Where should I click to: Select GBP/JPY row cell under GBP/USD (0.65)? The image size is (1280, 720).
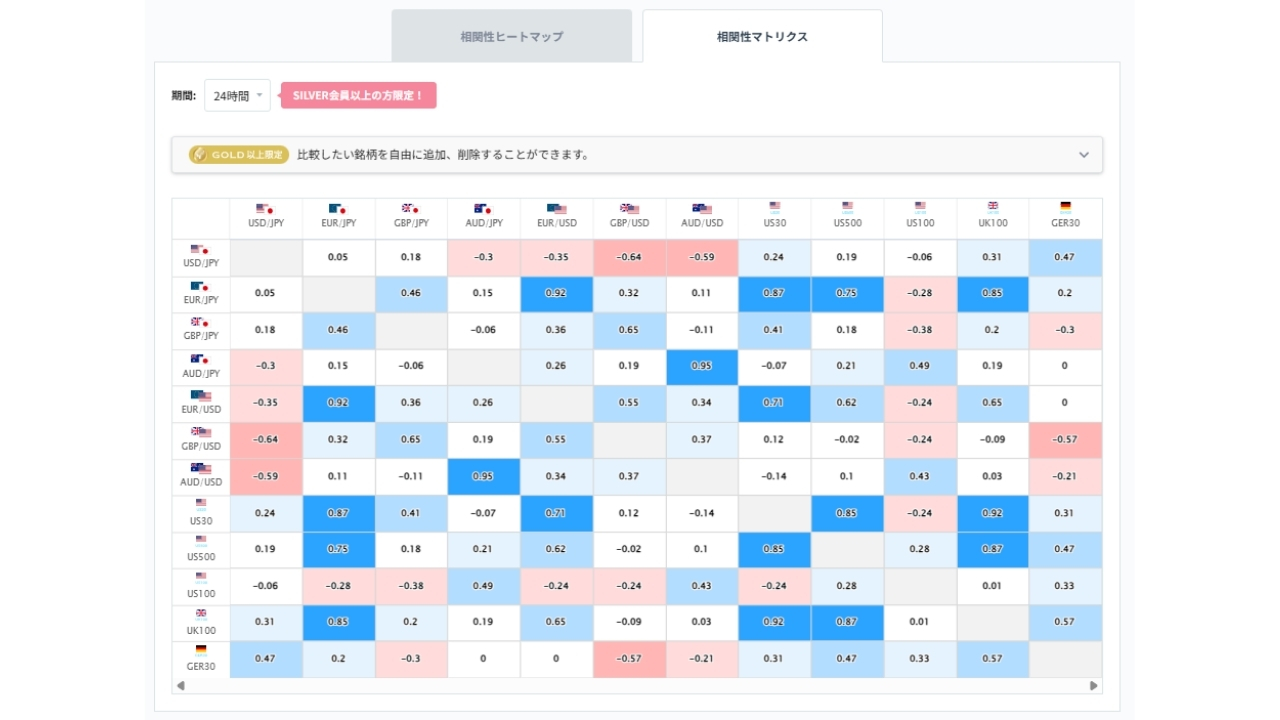(x=629, y=330)
